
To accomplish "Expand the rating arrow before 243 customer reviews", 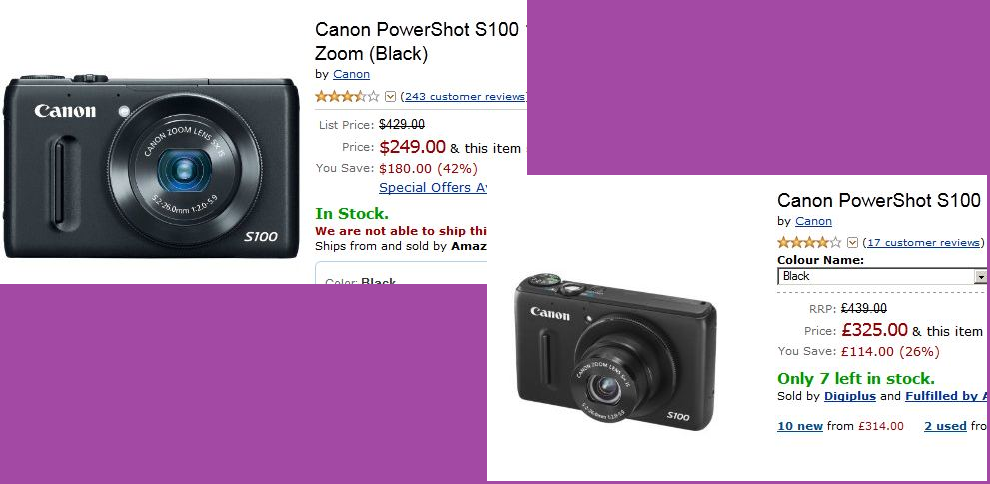I will click(390, 97).
